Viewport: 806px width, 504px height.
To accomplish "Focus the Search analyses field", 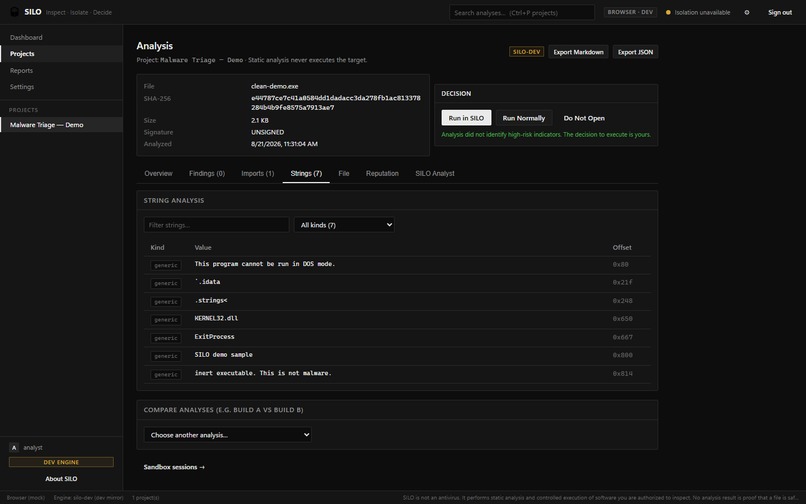I will (x=522, y=12).
